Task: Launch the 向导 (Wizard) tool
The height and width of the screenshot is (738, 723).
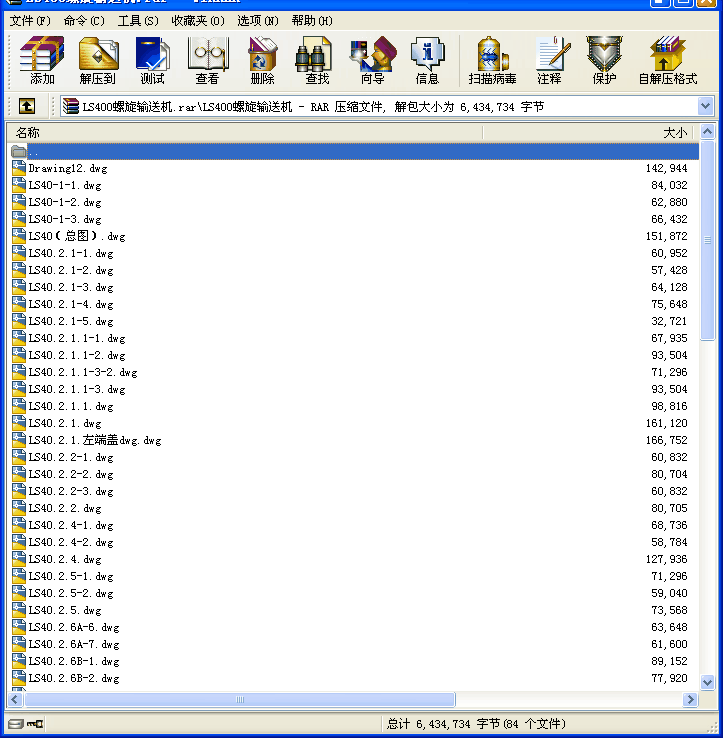Action: click(372, 61)
